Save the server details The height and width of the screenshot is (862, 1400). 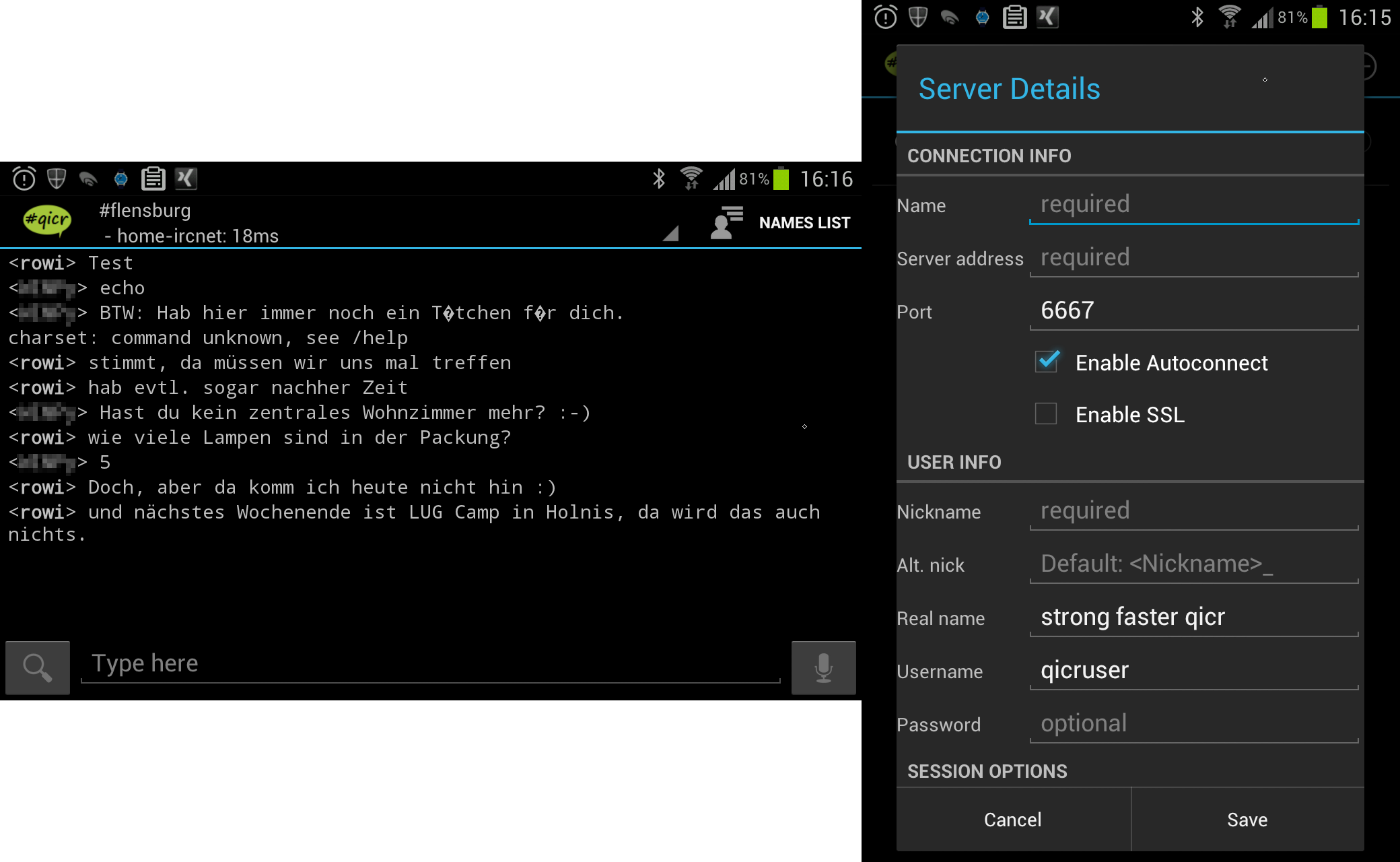point(1247,820)
